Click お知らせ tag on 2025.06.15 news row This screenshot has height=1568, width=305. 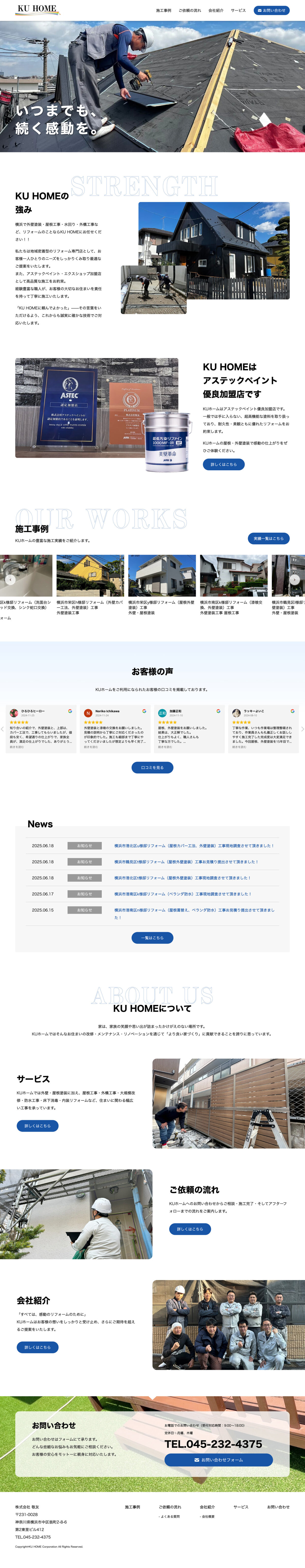click(x=85, y=910)
